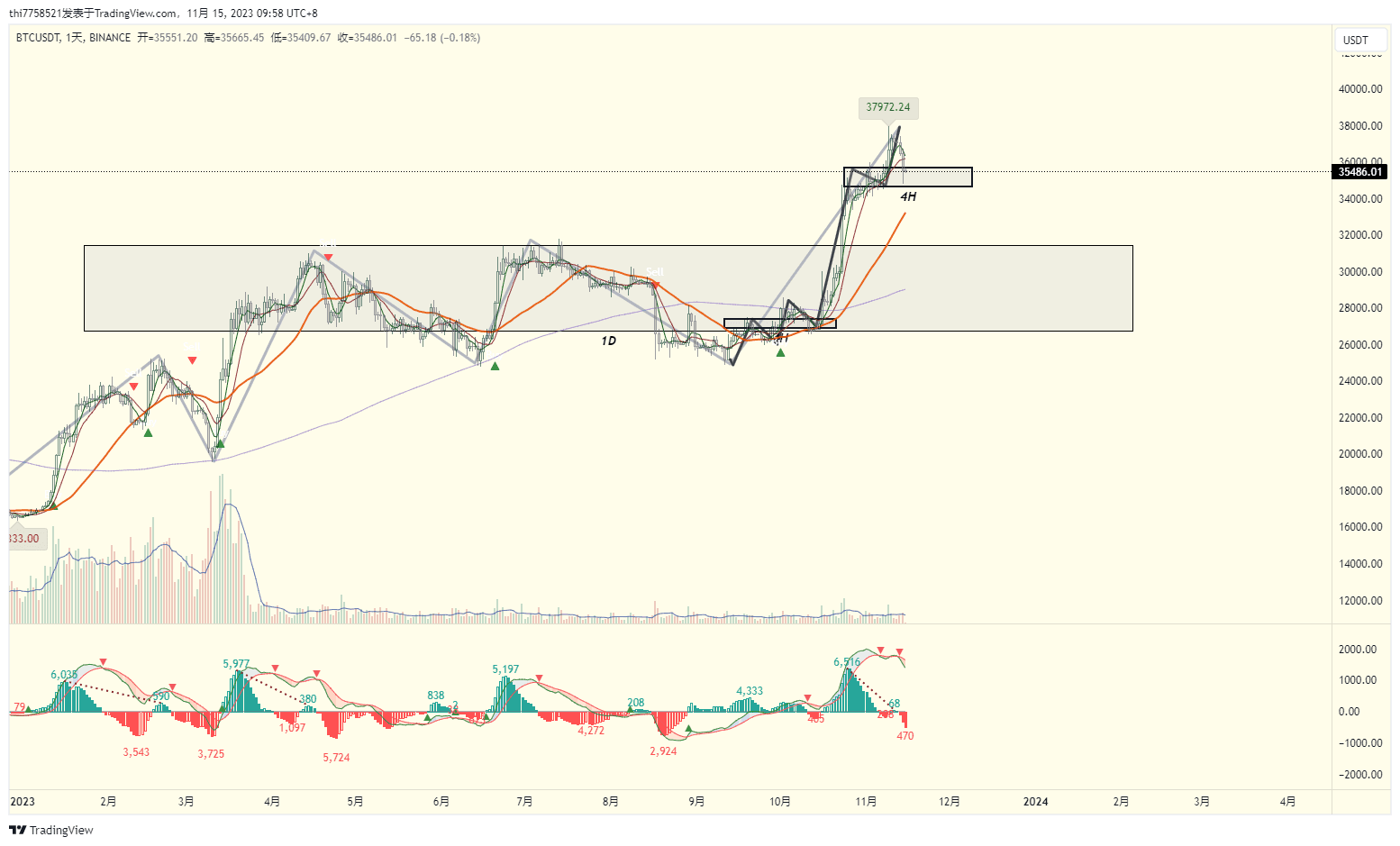Click the 6月 time axis label
The width and height of the screenshot is (1400, 846).
tap(441, 802)
